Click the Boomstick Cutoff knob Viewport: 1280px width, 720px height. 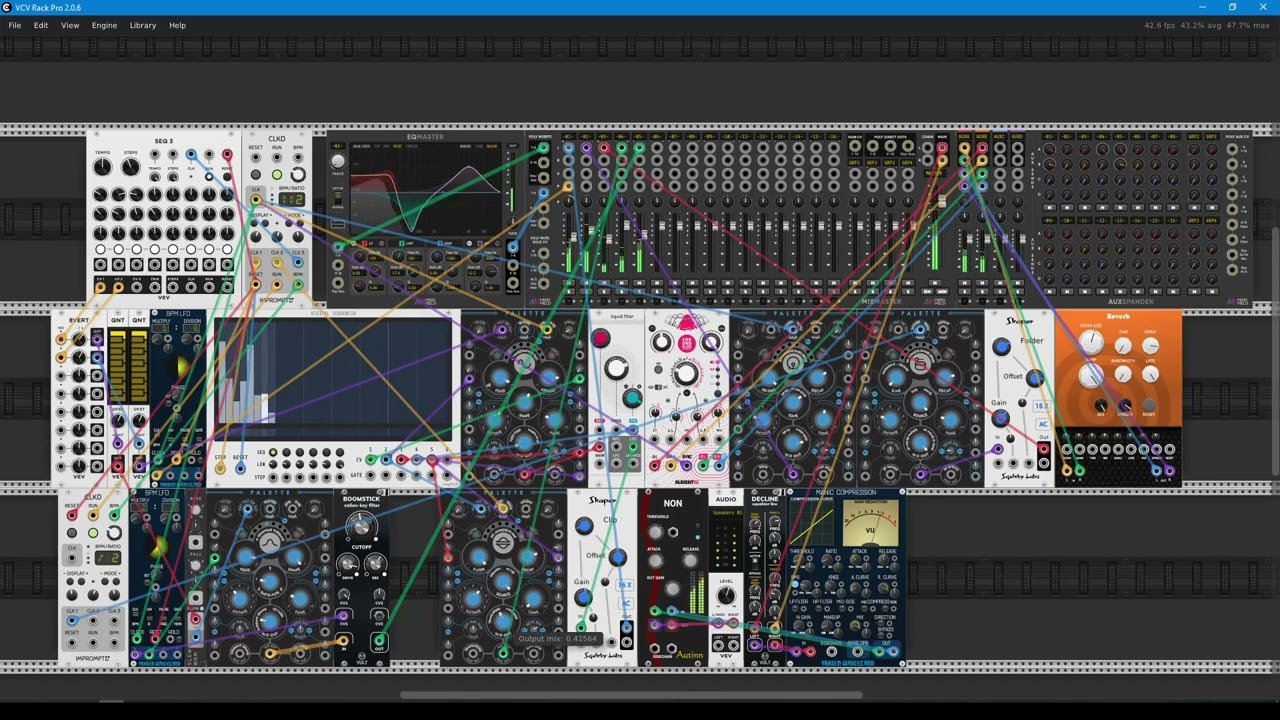[361, 527]
